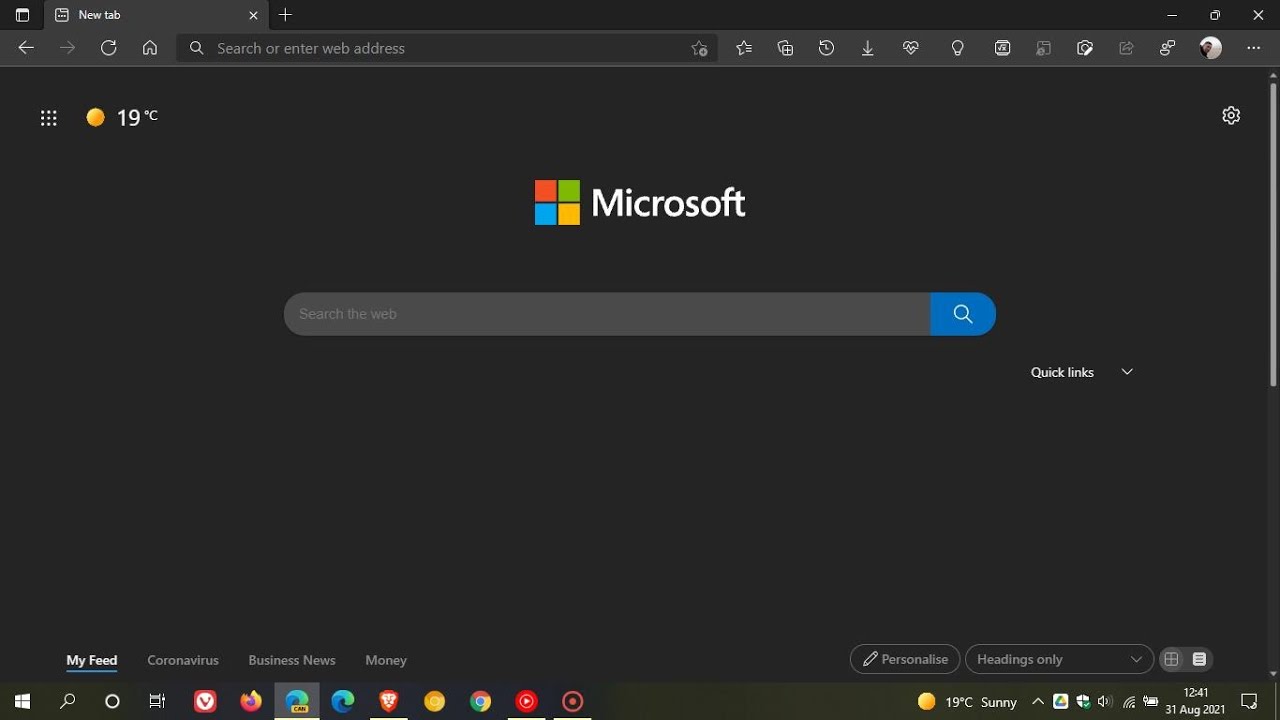Open Cortana circle on taskbar
The height and width of the screenshot is (720, 1280).
[112, 701]
